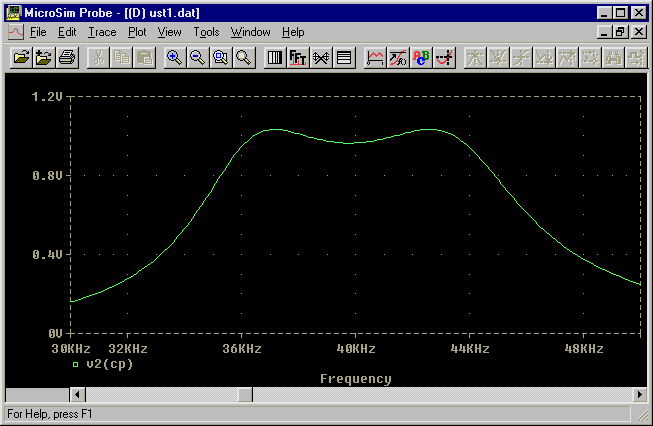Click the 0V y-axis label

[x=55, y=334]
